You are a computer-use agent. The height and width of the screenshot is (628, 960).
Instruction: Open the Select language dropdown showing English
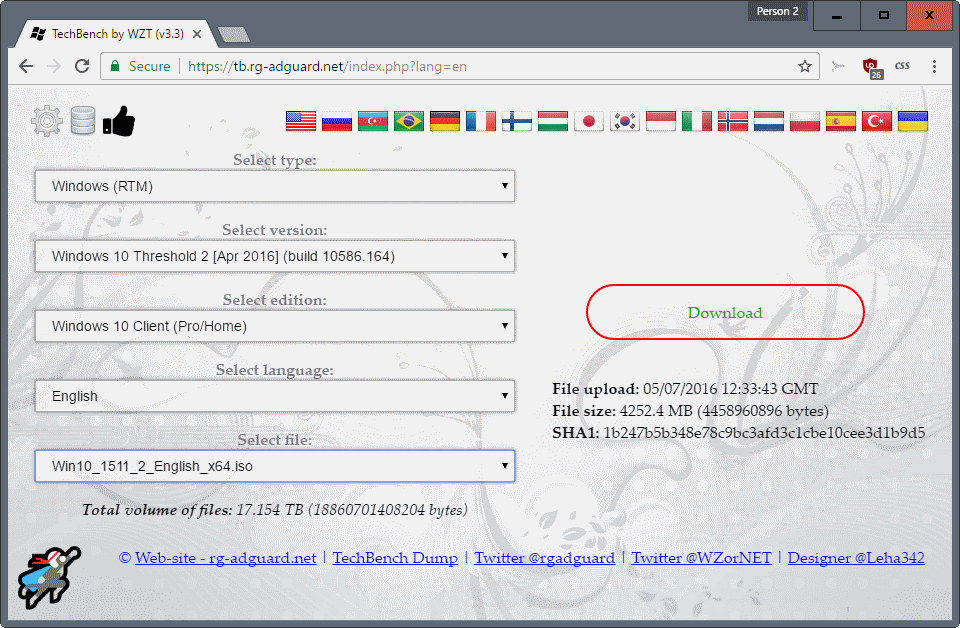pyautogui.click(x=275, y=396)
